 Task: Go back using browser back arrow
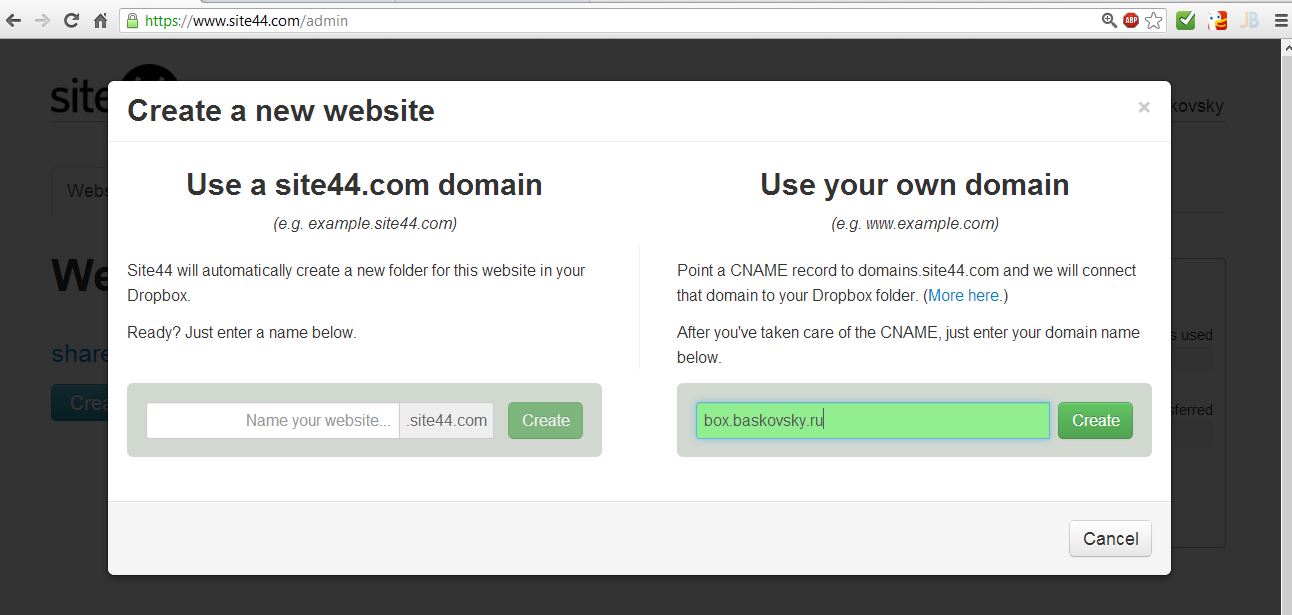(13, 20)
